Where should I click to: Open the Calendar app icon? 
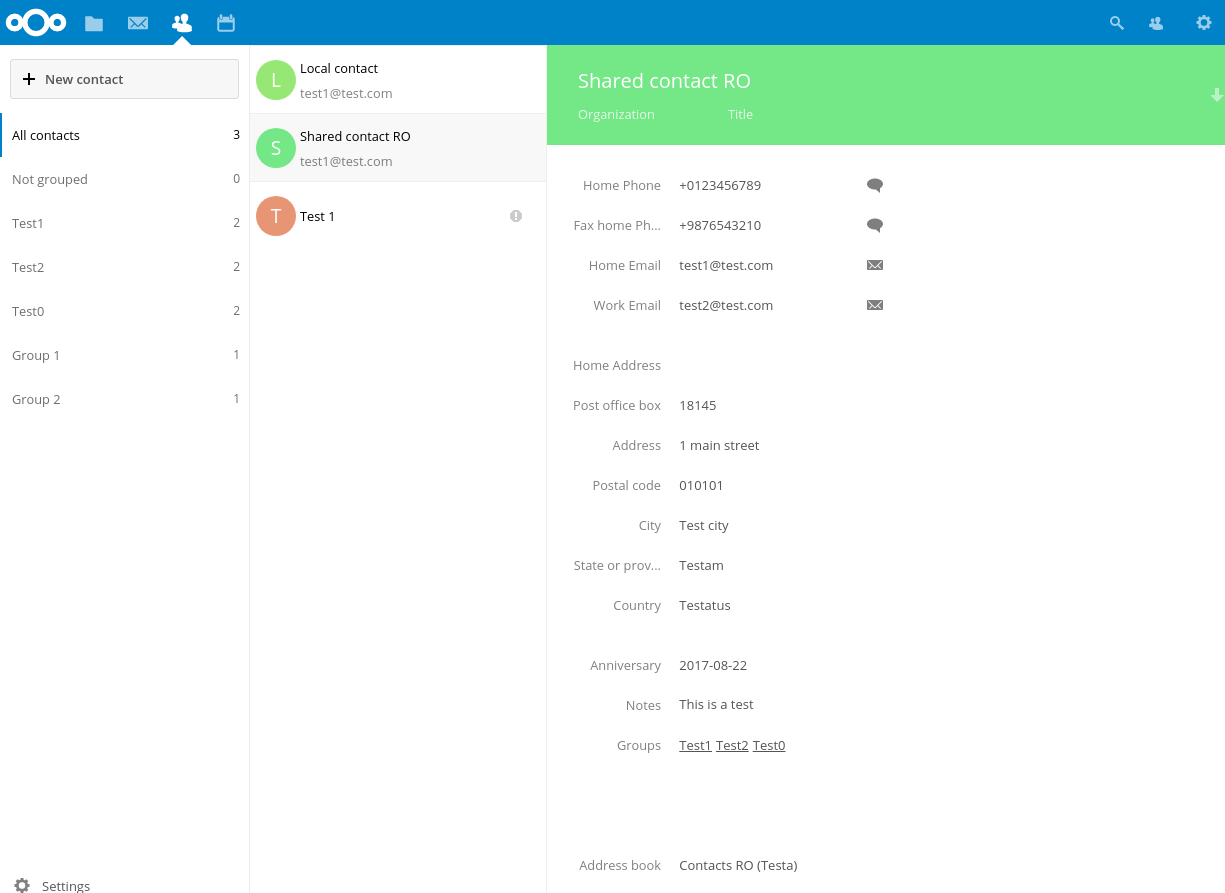(x=226, y=22)
